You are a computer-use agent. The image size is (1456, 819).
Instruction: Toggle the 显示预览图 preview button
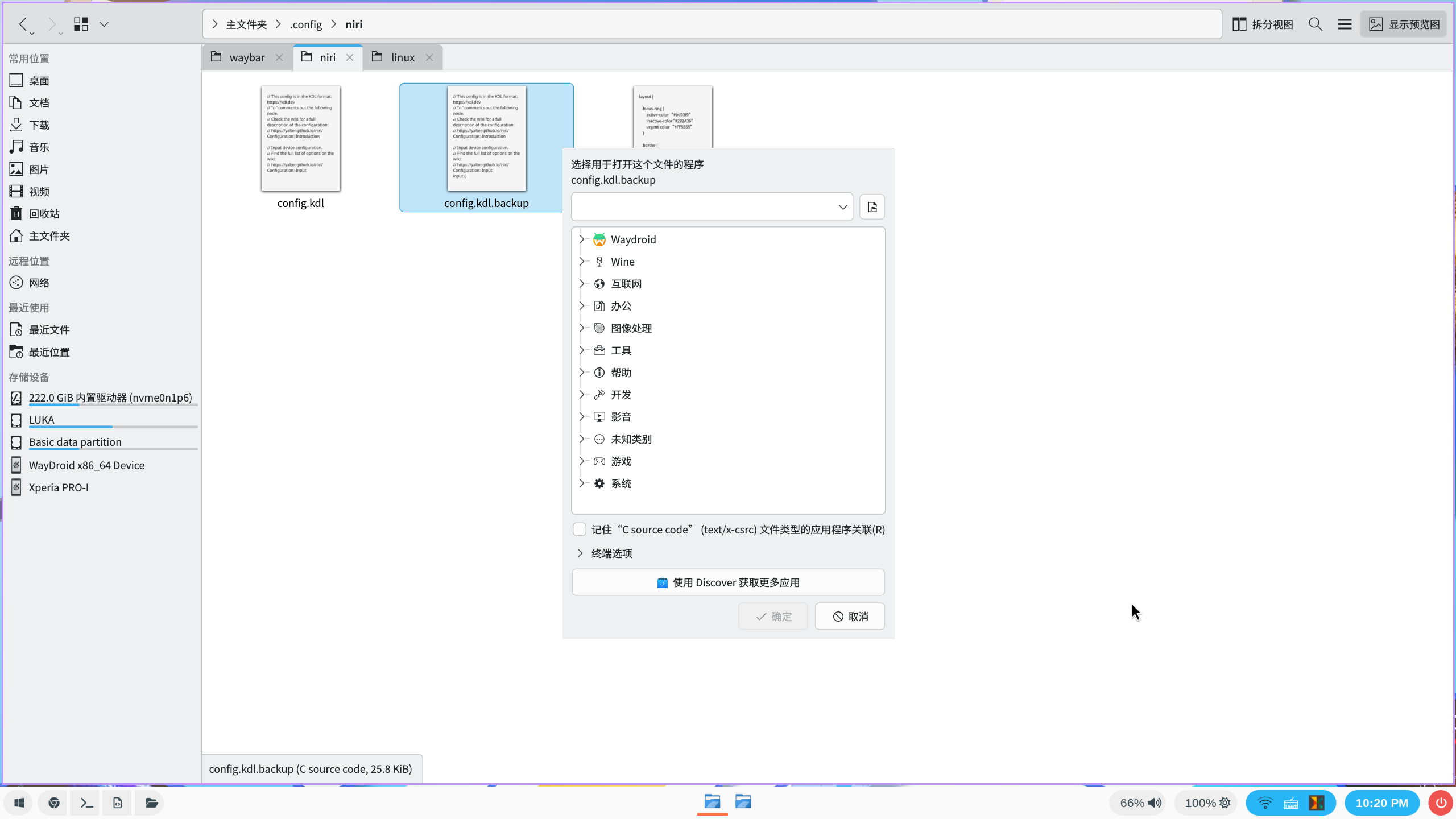click(1404, 24)
